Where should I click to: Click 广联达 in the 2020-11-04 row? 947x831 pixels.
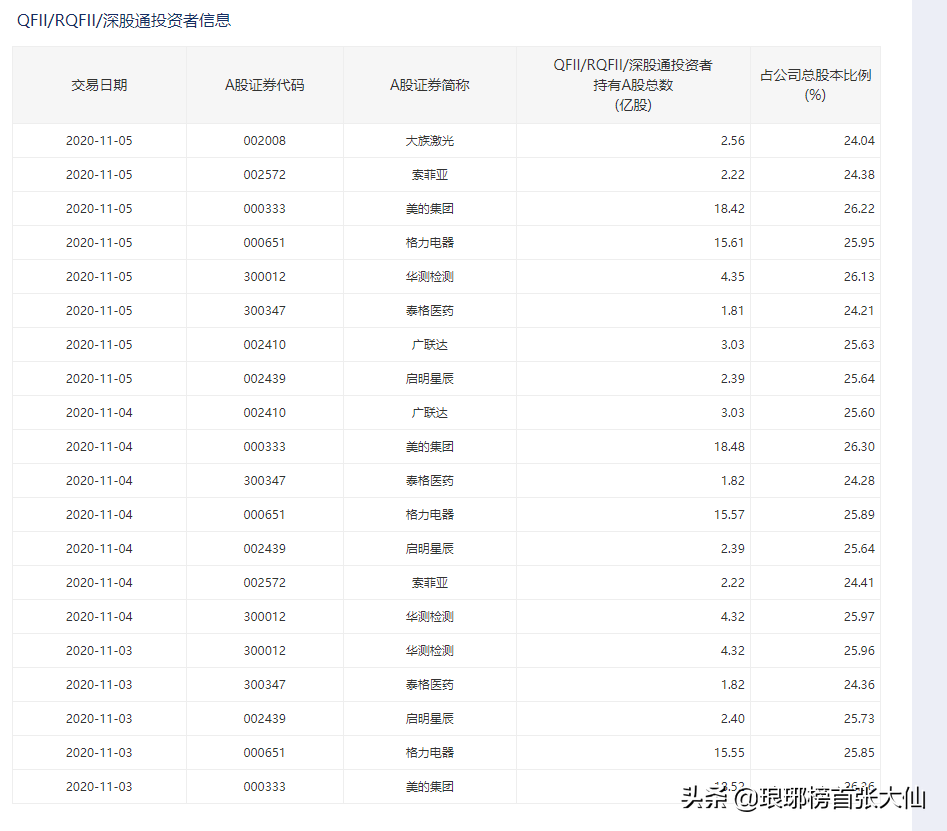[429, 412]
